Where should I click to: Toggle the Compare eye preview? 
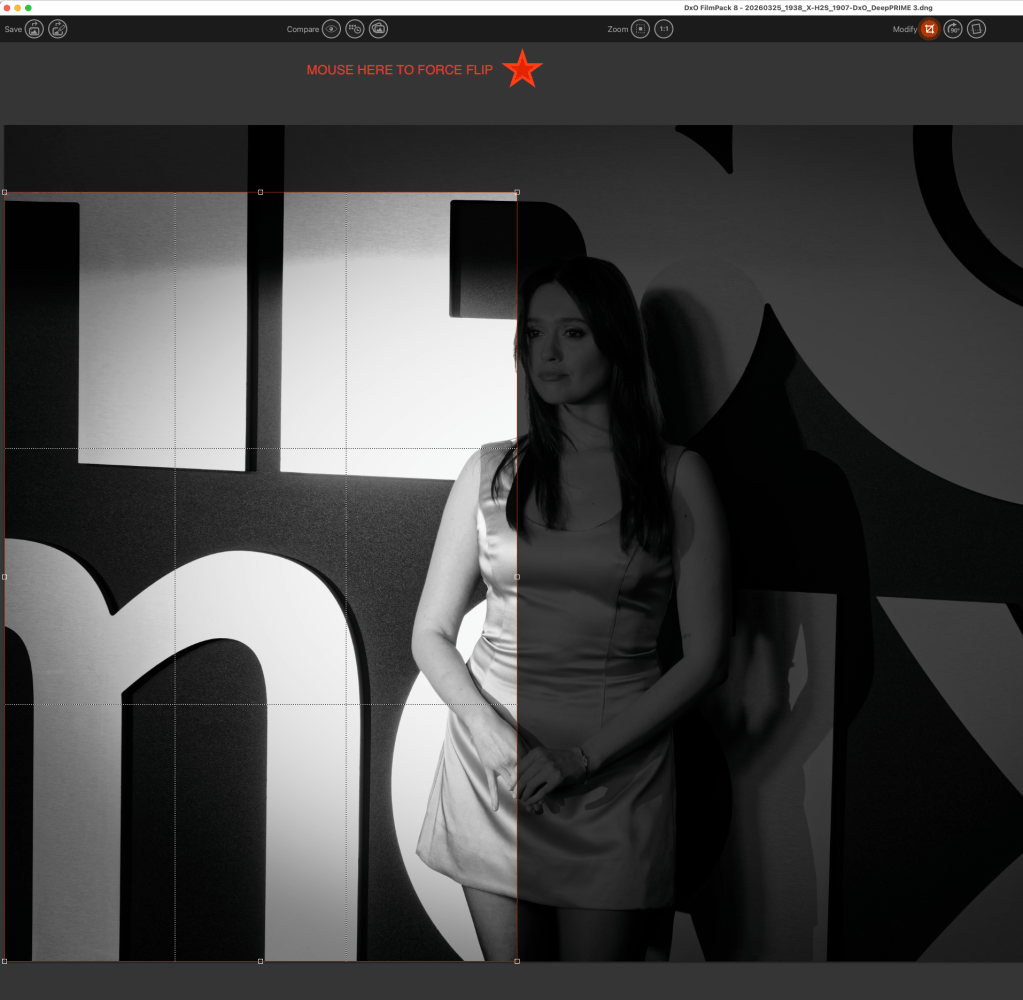[x=331, y=30]
